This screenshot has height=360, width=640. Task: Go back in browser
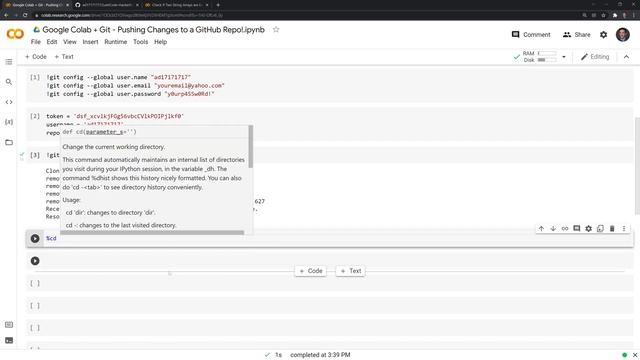click(6, 15)
